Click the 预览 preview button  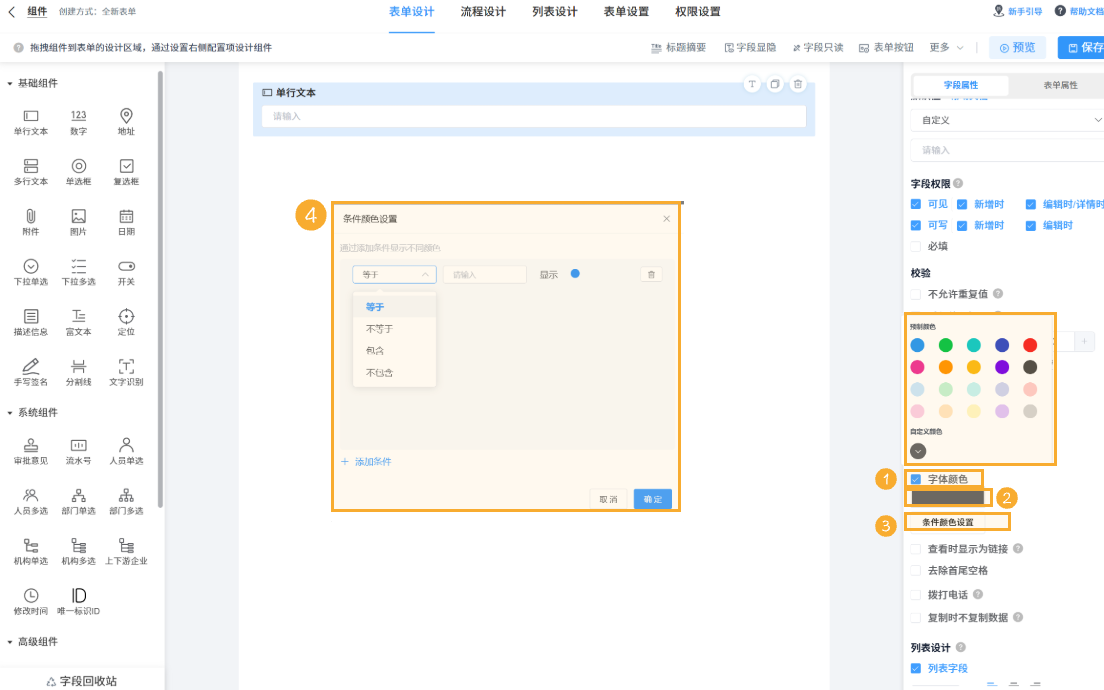click(1017, 47)
